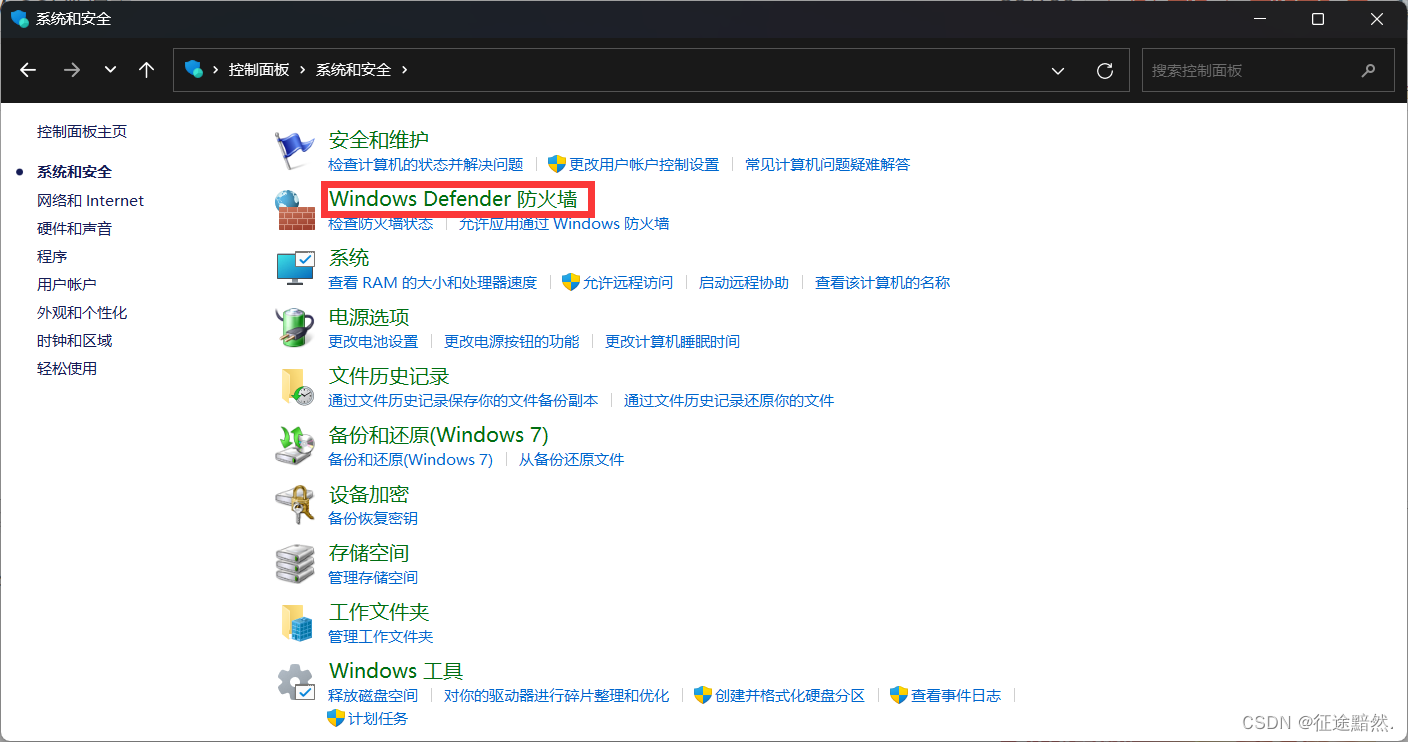This screenshot has width=1408, height=742.
Task: Click the up arrow to go to the parent folder
Action: tap(147, 70)
